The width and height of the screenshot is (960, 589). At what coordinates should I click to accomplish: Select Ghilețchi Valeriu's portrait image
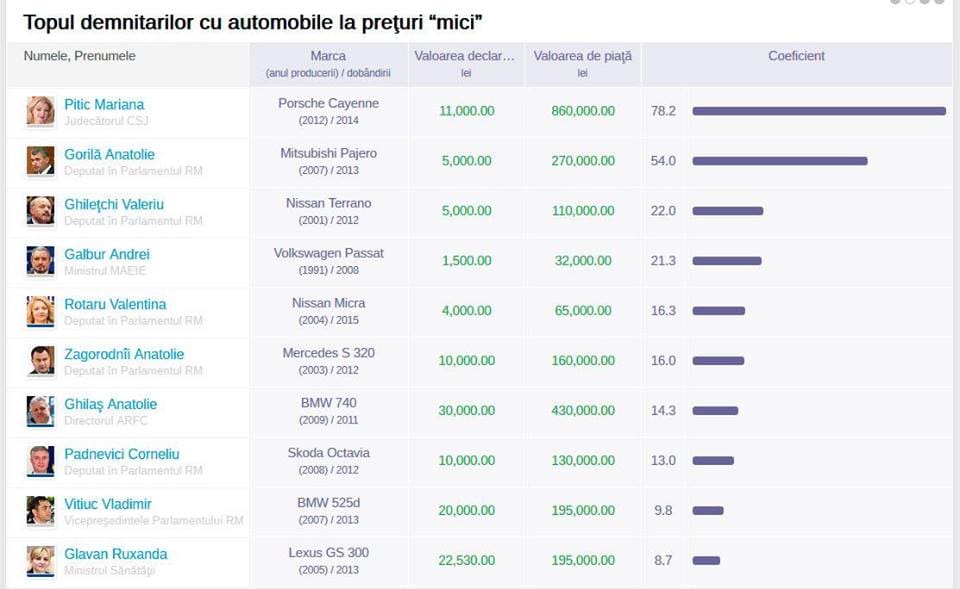[40, 211]
